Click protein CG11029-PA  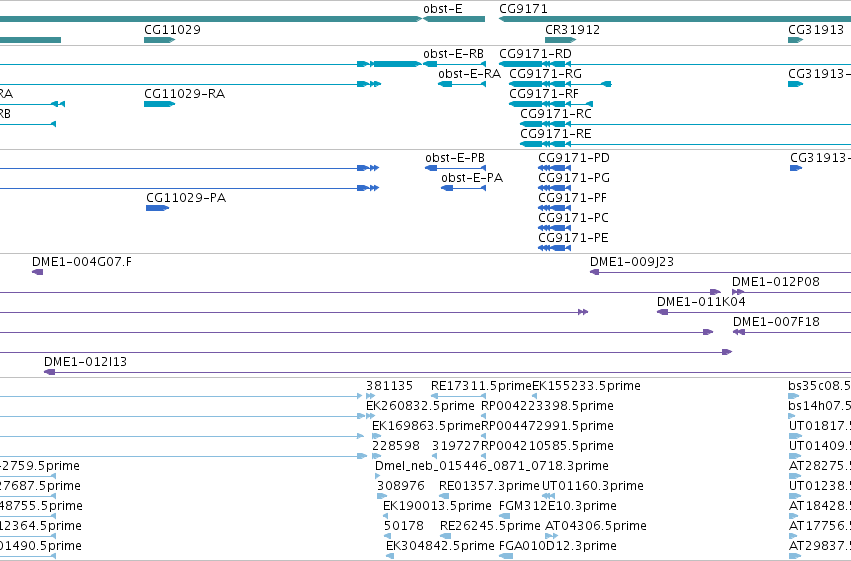click(186, 198)
